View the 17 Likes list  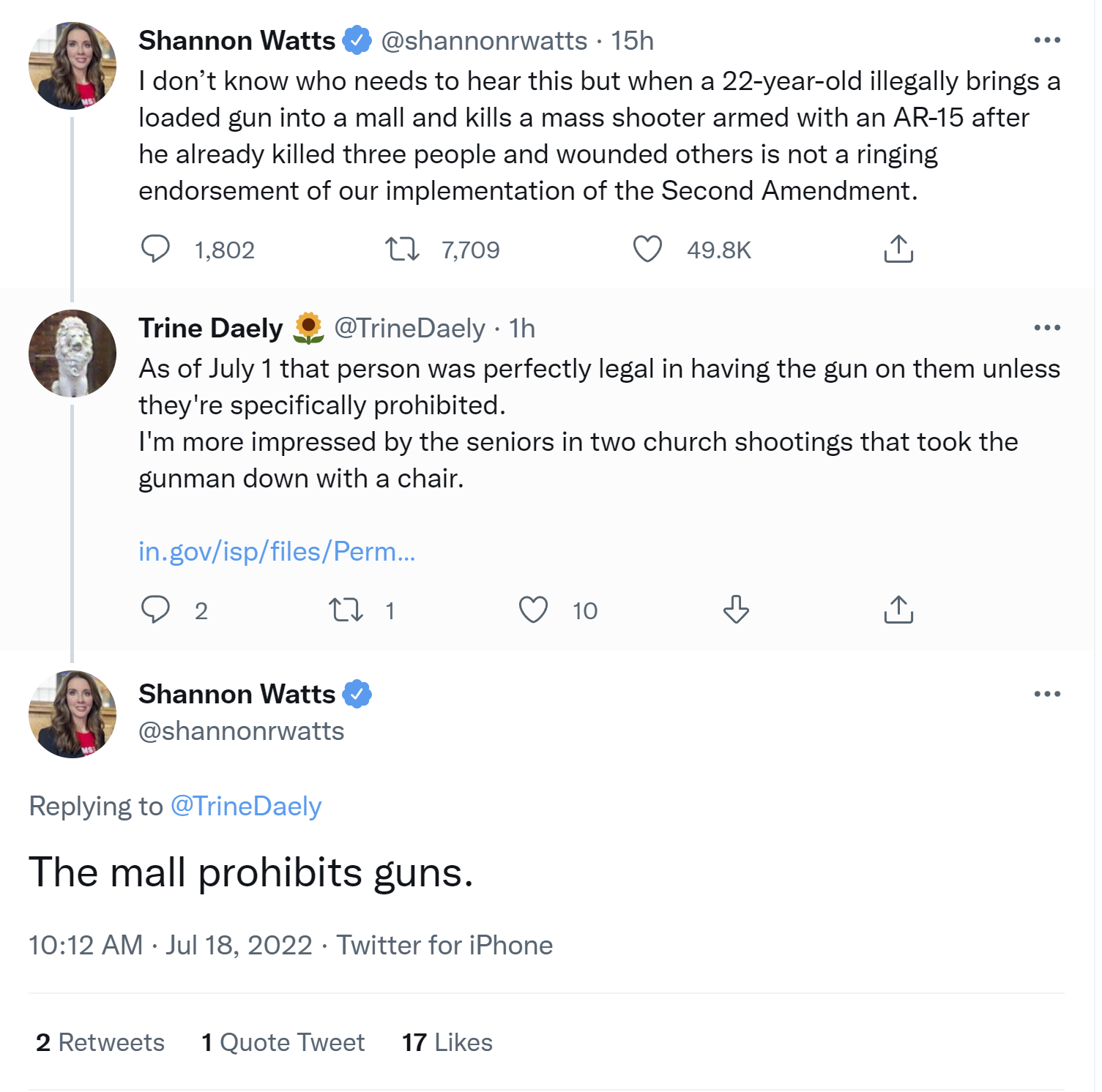point(447,1042)
